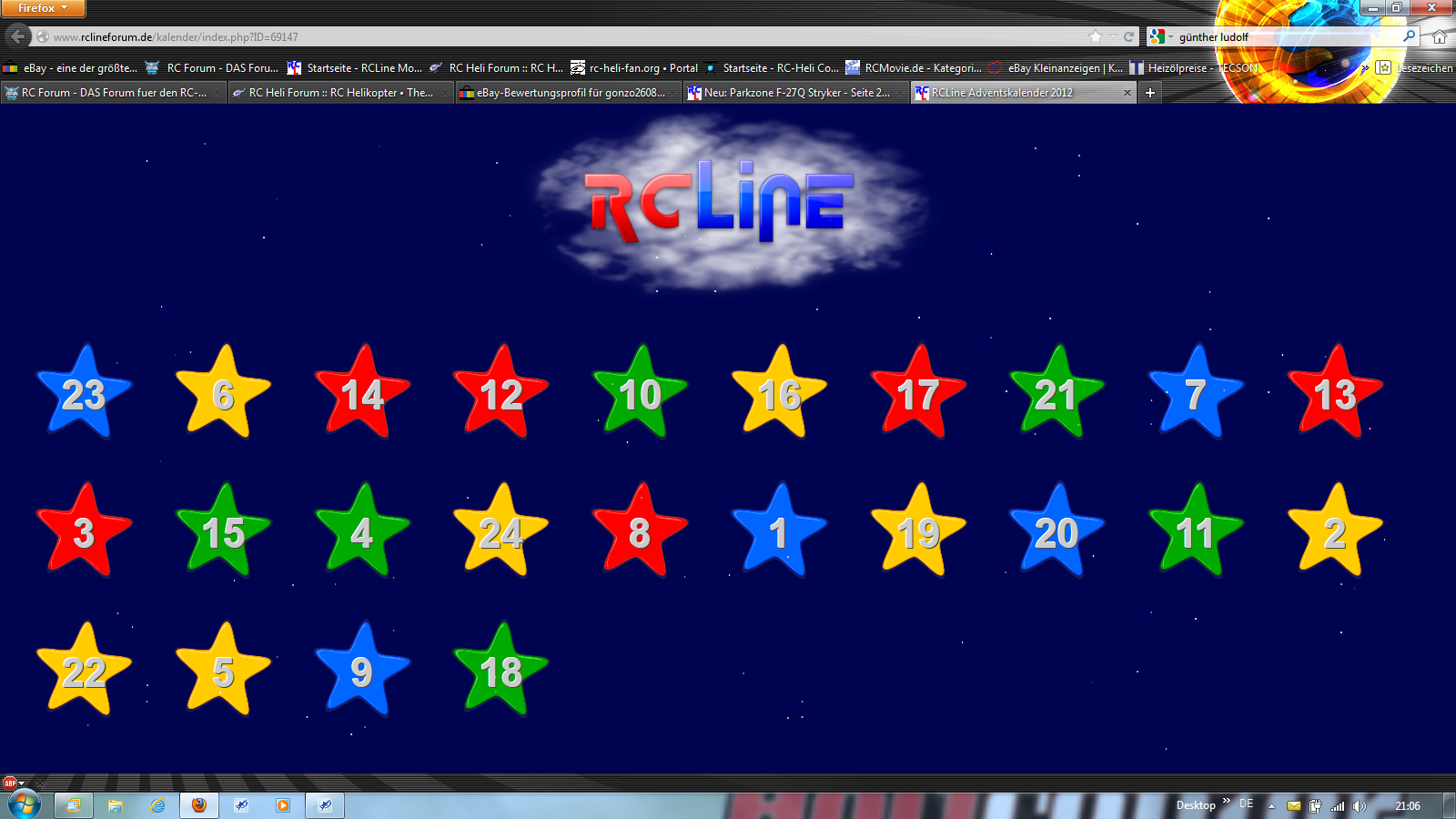Click the yellow star numbered 24
The image size is (1456, 819).
click(500, 532)
